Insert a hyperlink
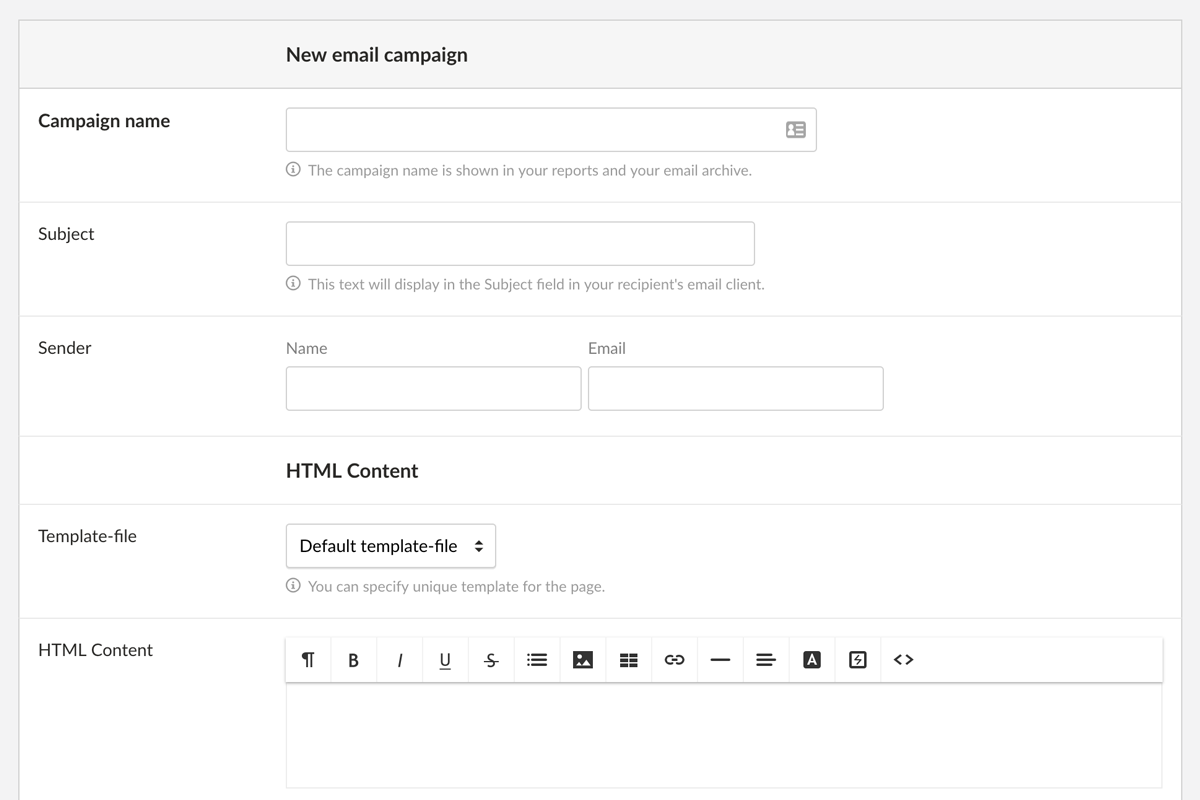Screen dimensions: 1200x800 tap(675, 660)
